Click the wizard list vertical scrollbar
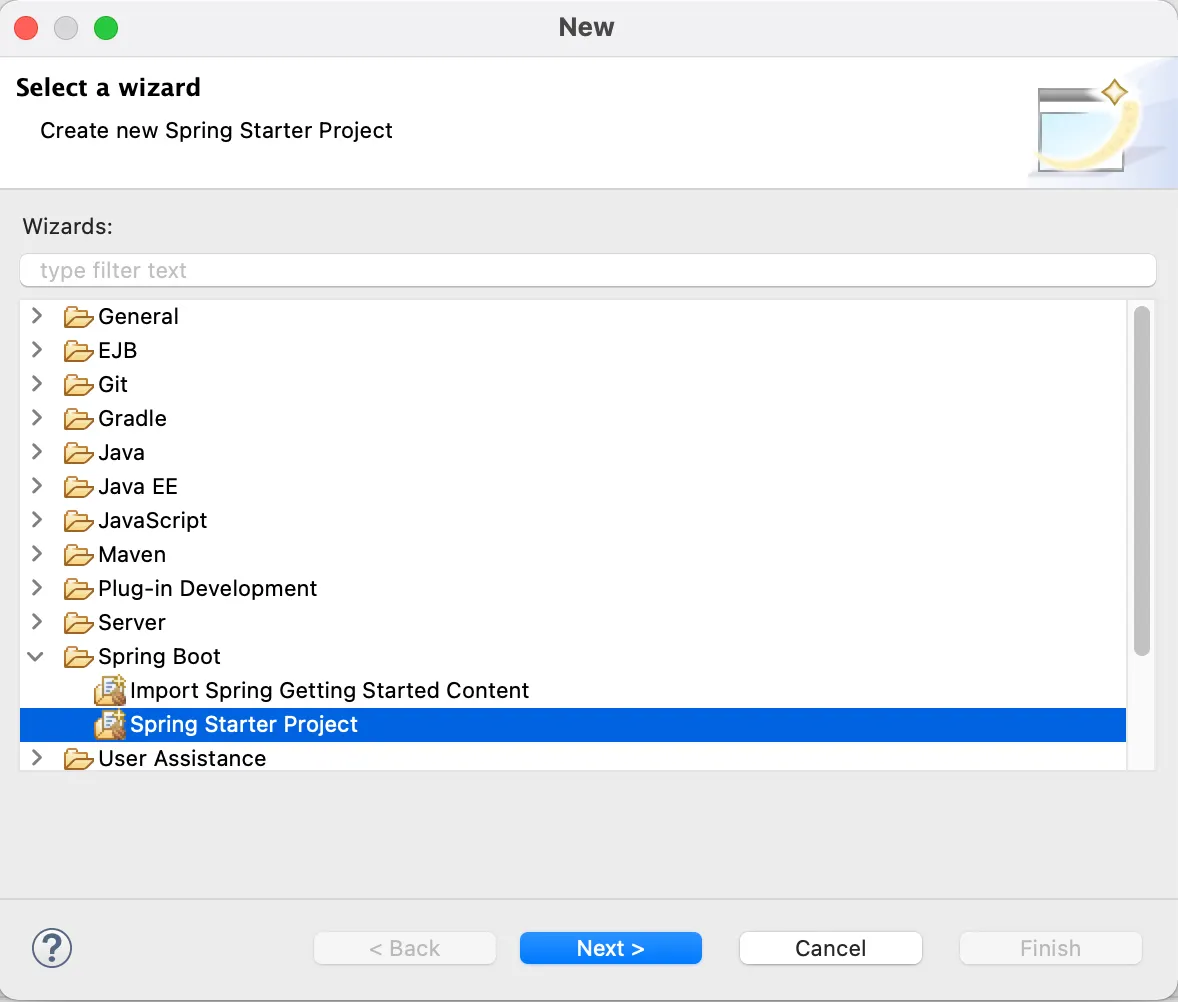The image size is (1178, 1002). [x=1141, y=481]
